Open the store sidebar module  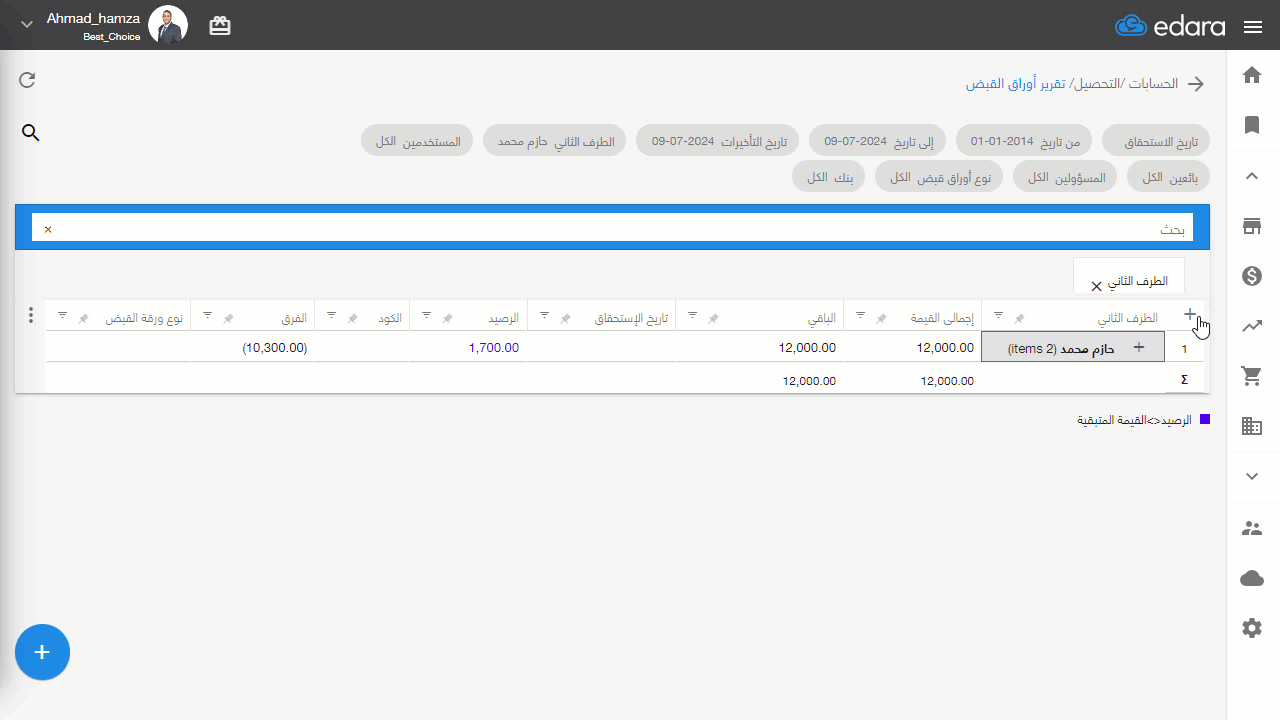(1252, 226)
